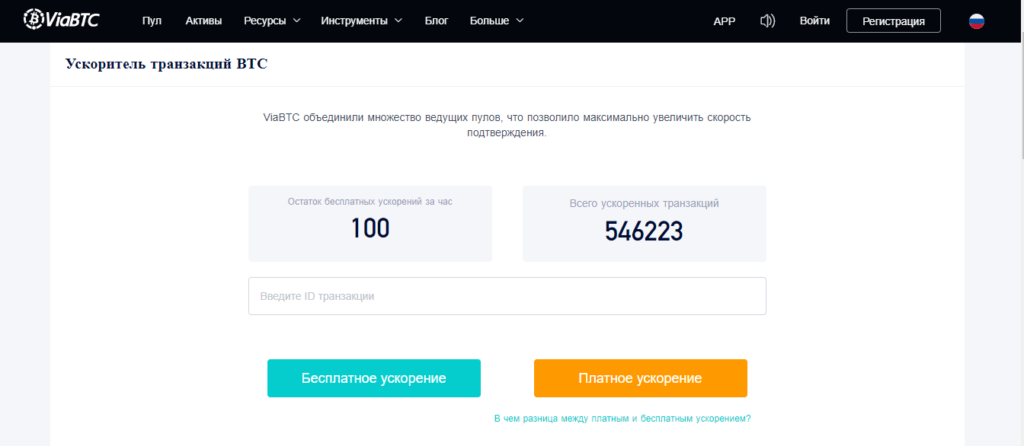Click the APP link in the header
The height and width of the screenshot is (446, 1024).
[724, 21]
